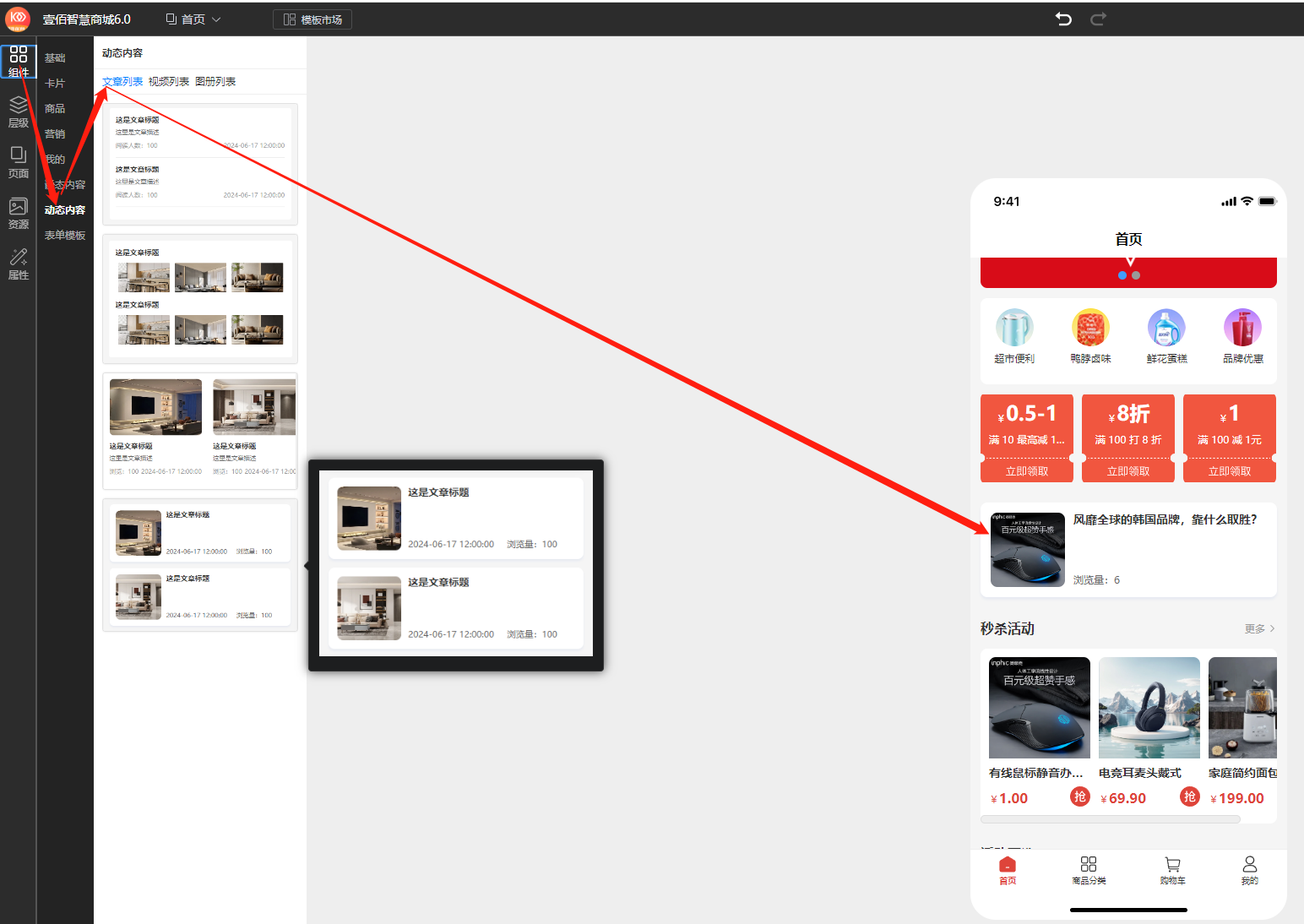
Task: Click the undo arrow in top bar
Action: click(x=1063, y=19)
